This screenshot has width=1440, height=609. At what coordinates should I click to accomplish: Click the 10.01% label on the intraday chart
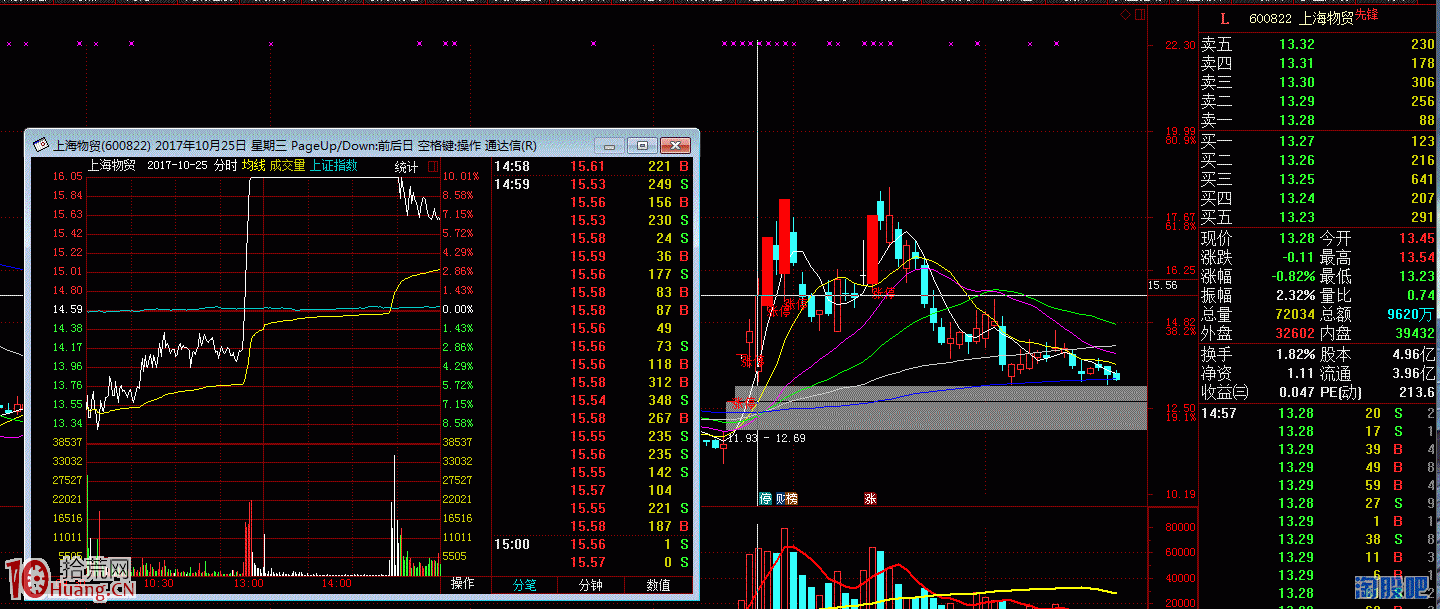pyautogui.click(x=460, y=176)
